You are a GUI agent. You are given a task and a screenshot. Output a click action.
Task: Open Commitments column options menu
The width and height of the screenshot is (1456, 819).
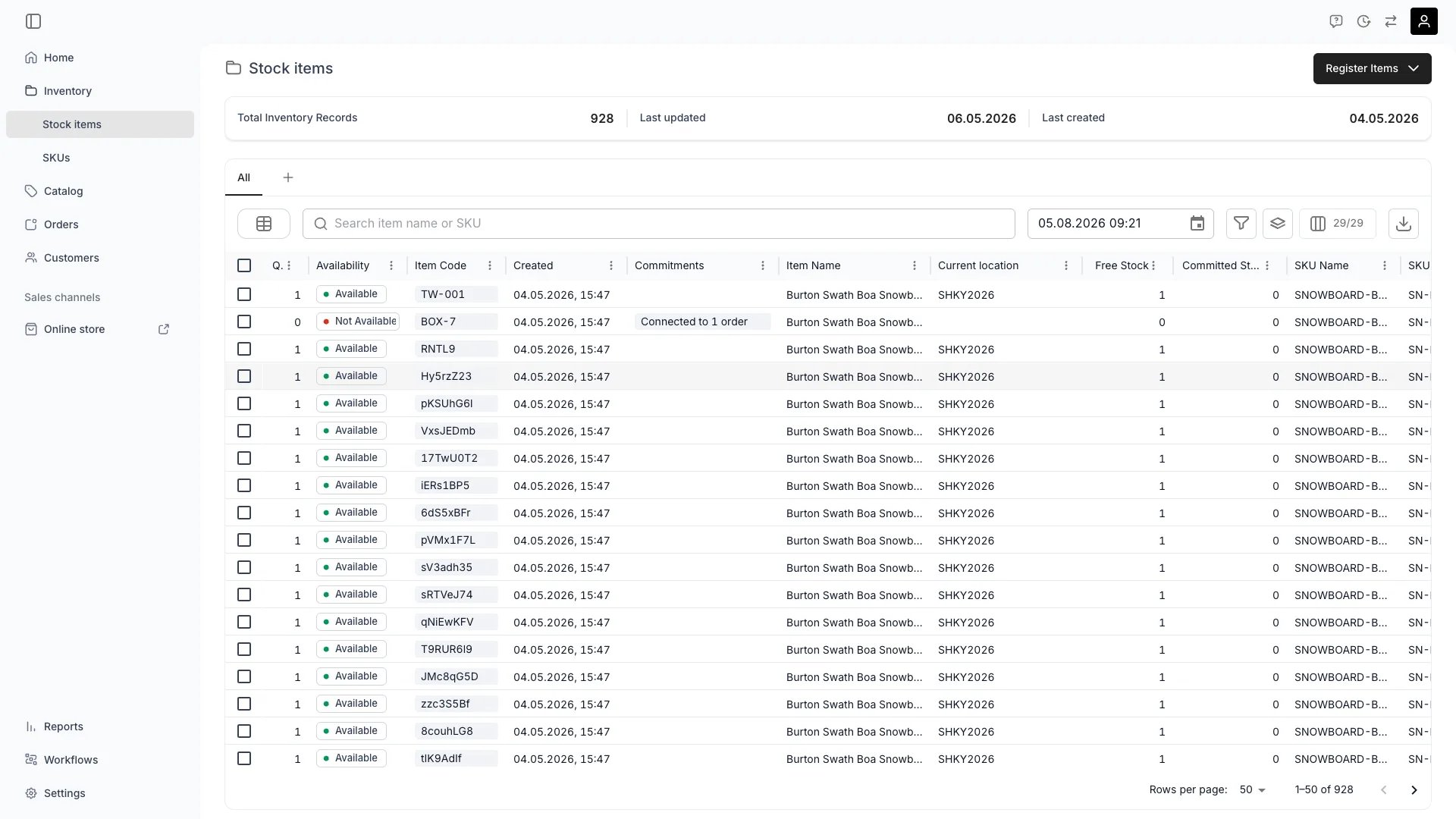coord(763,265)
